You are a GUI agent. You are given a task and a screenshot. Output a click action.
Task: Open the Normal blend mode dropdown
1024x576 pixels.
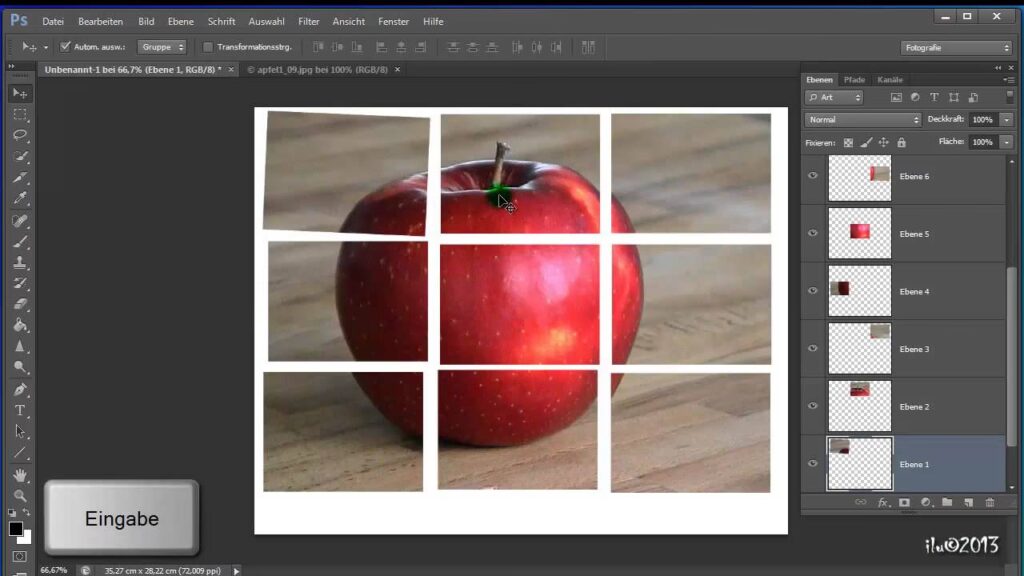tap(862, 119)
